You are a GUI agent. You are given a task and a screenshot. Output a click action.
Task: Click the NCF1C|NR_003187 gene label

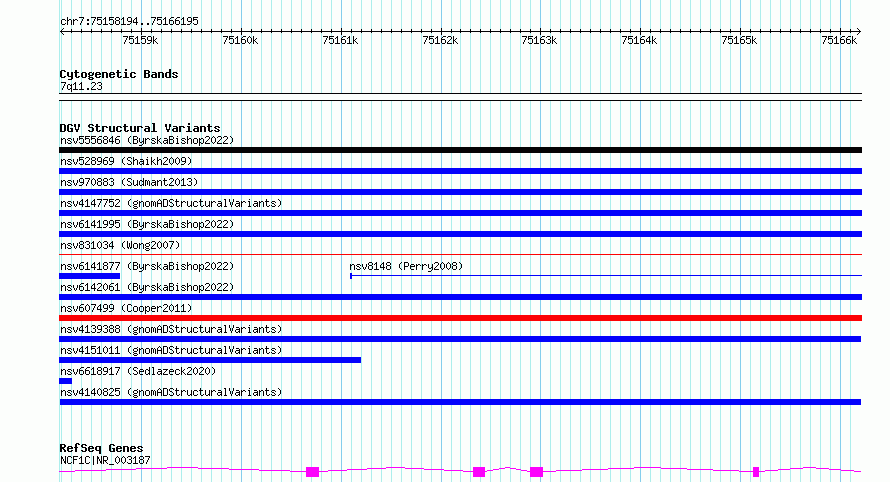click(x=105, y=460)
